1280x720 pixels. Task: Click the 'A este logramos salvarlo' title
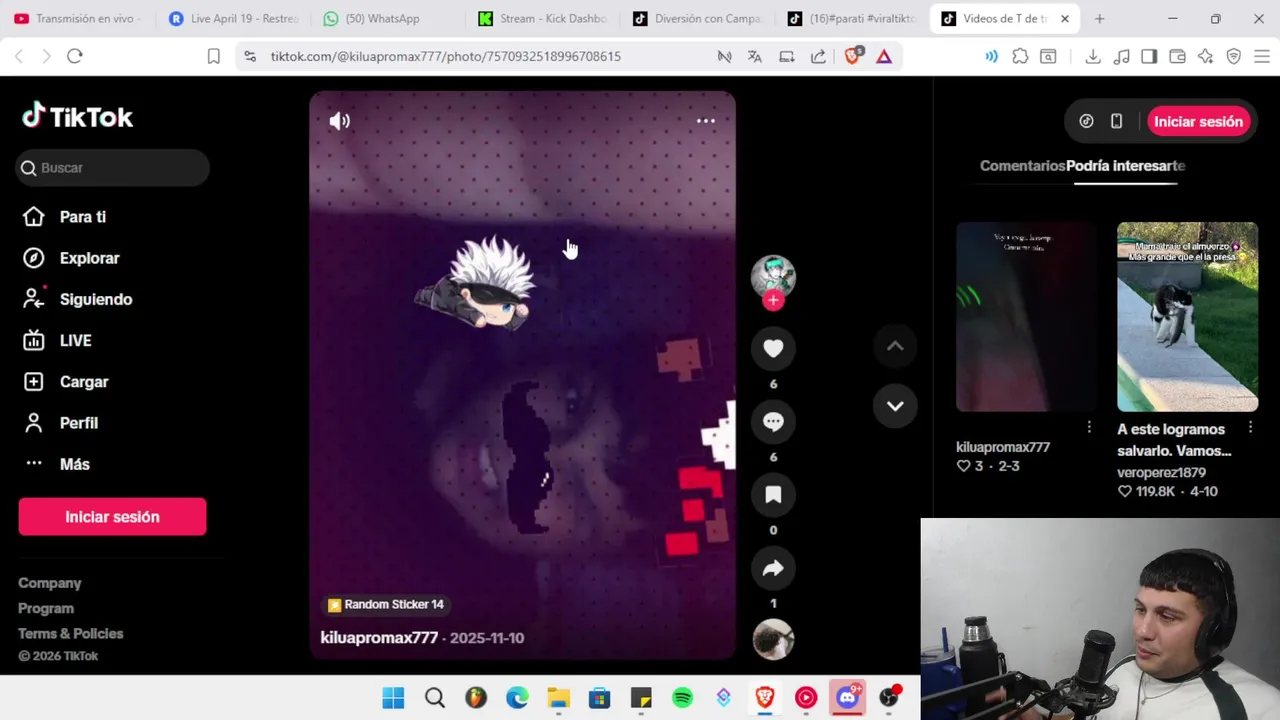click(1175, 440)
